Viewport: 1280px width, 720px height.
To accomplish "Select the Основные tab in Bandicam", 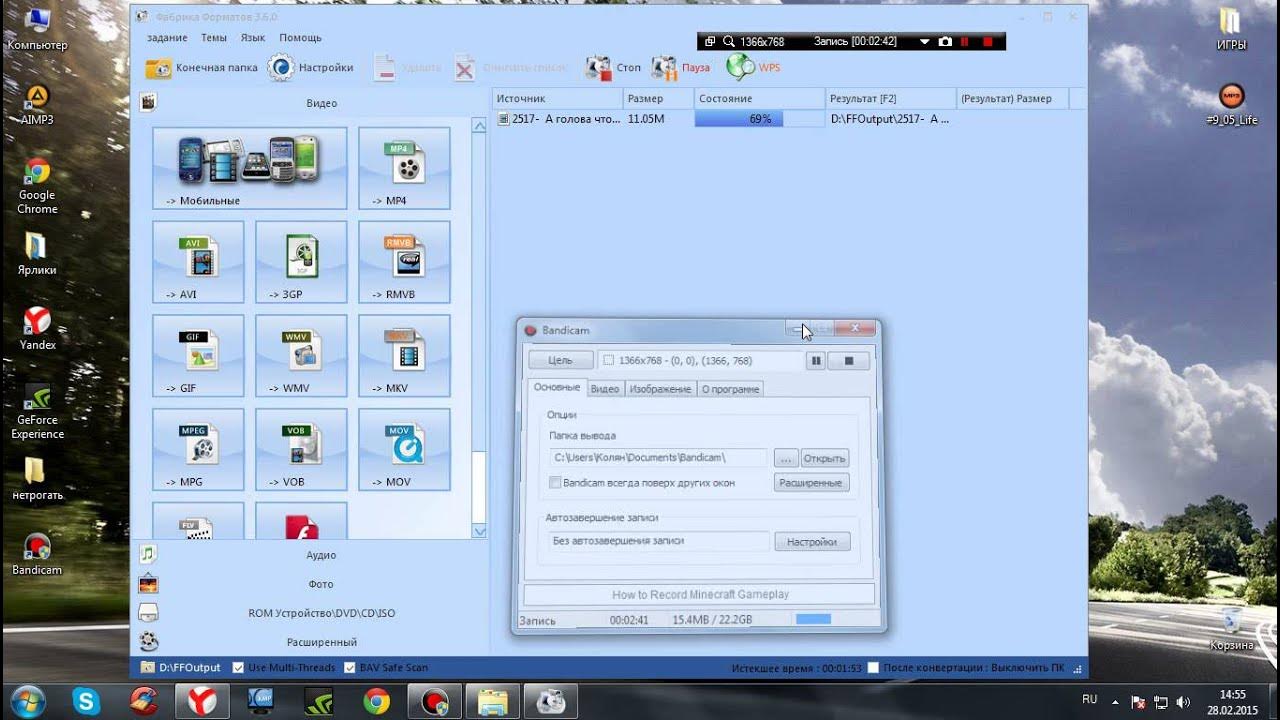I will point(556,387).
